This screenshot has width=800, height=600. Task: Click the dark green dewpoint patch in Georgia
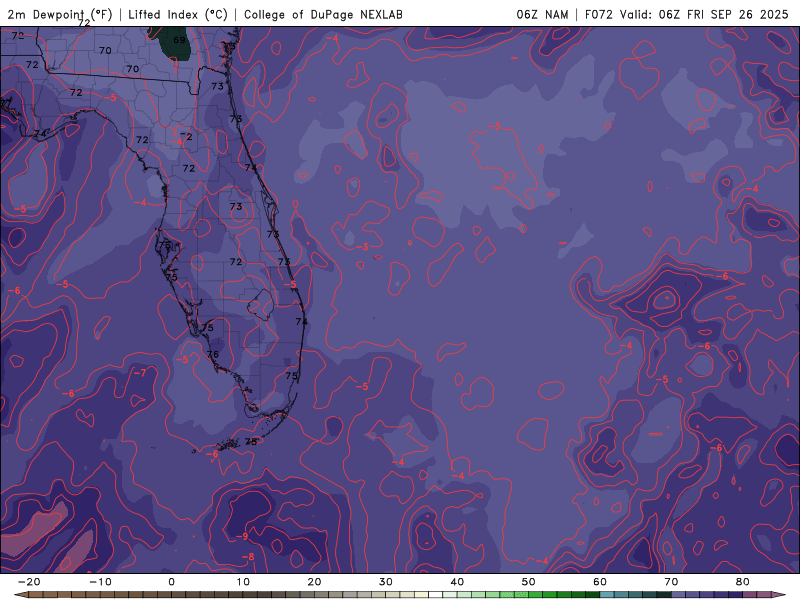tap(172, 43)
